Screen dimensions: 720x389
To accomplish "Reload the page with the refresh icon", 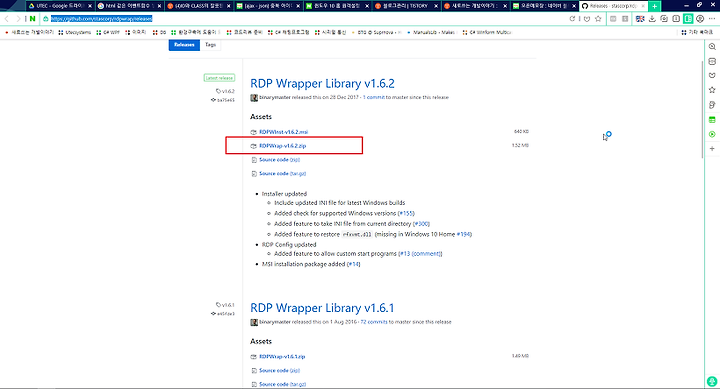I will pyautogui.click(x=572, y=19).
